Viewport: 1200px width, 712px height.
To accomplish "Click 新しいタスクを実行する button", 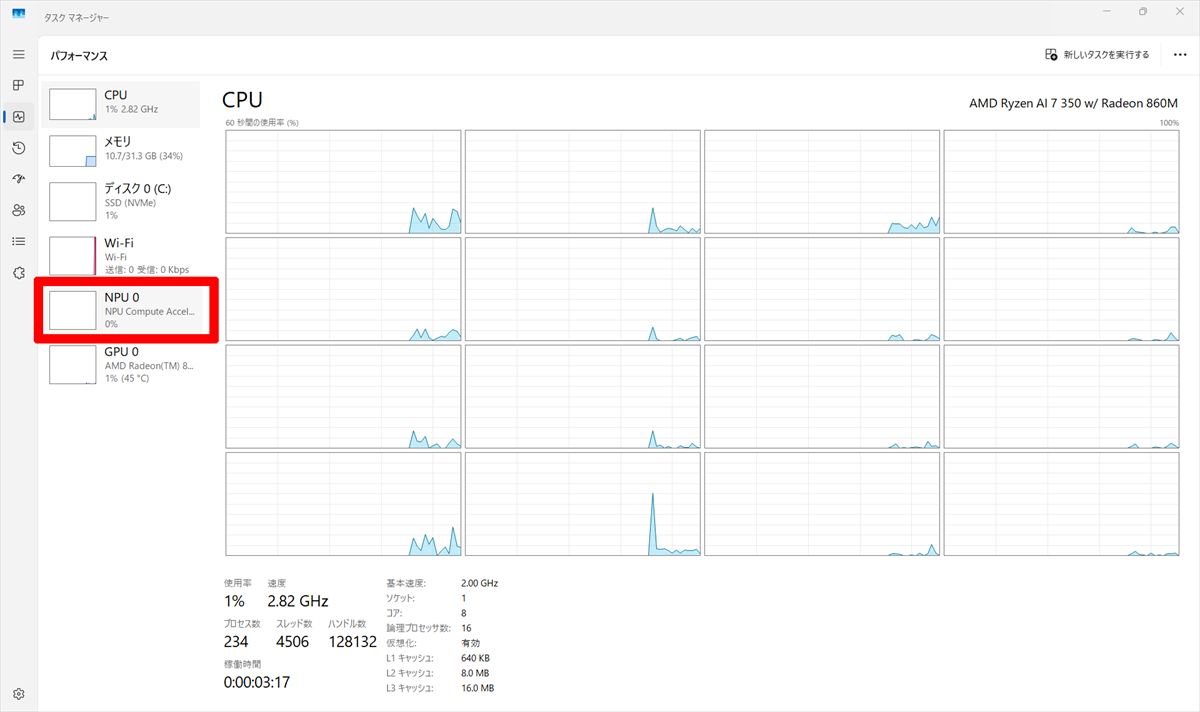I will point(1097,55).
